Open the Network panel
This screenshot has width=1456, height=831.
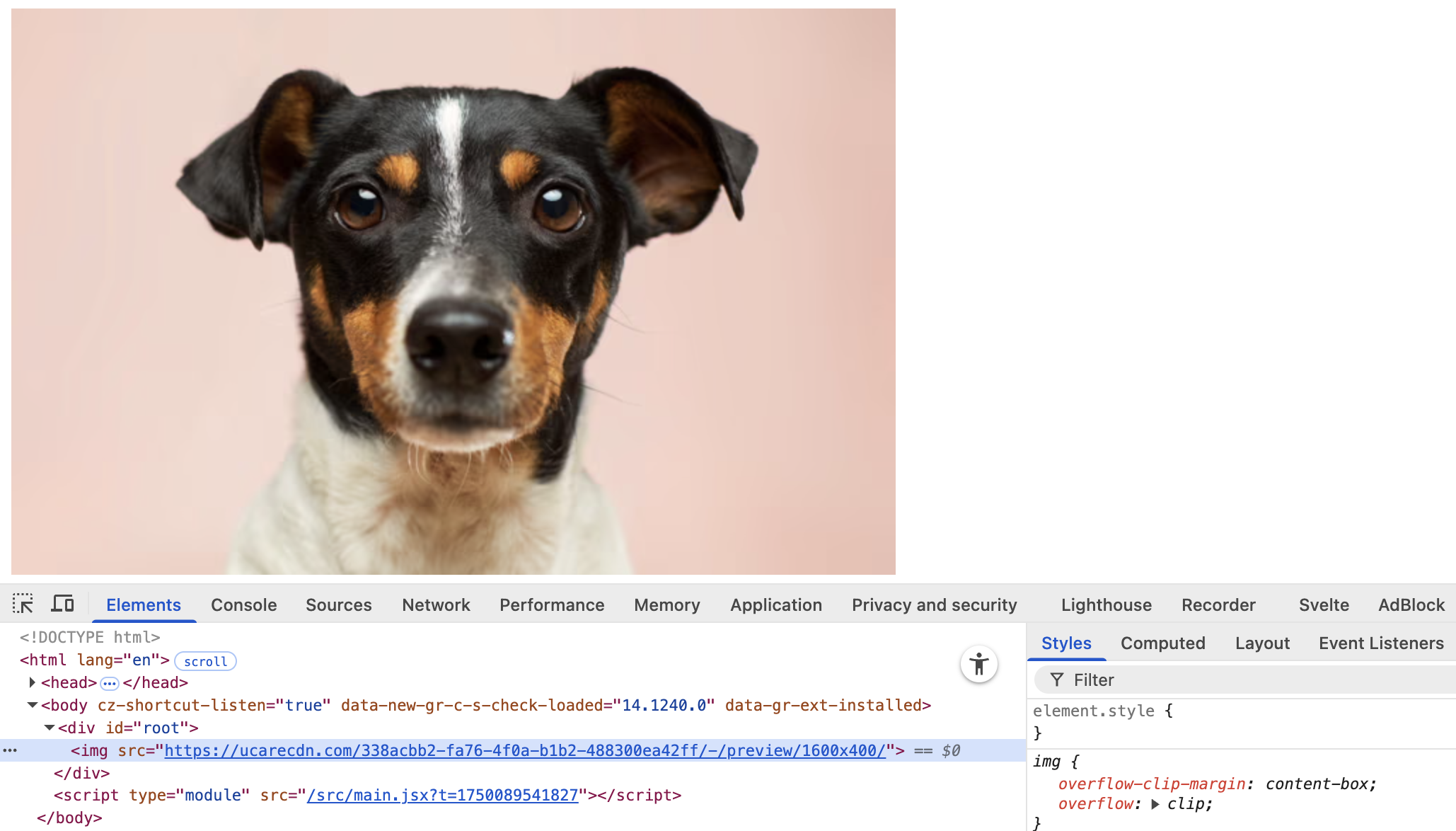tap(435, 604)
